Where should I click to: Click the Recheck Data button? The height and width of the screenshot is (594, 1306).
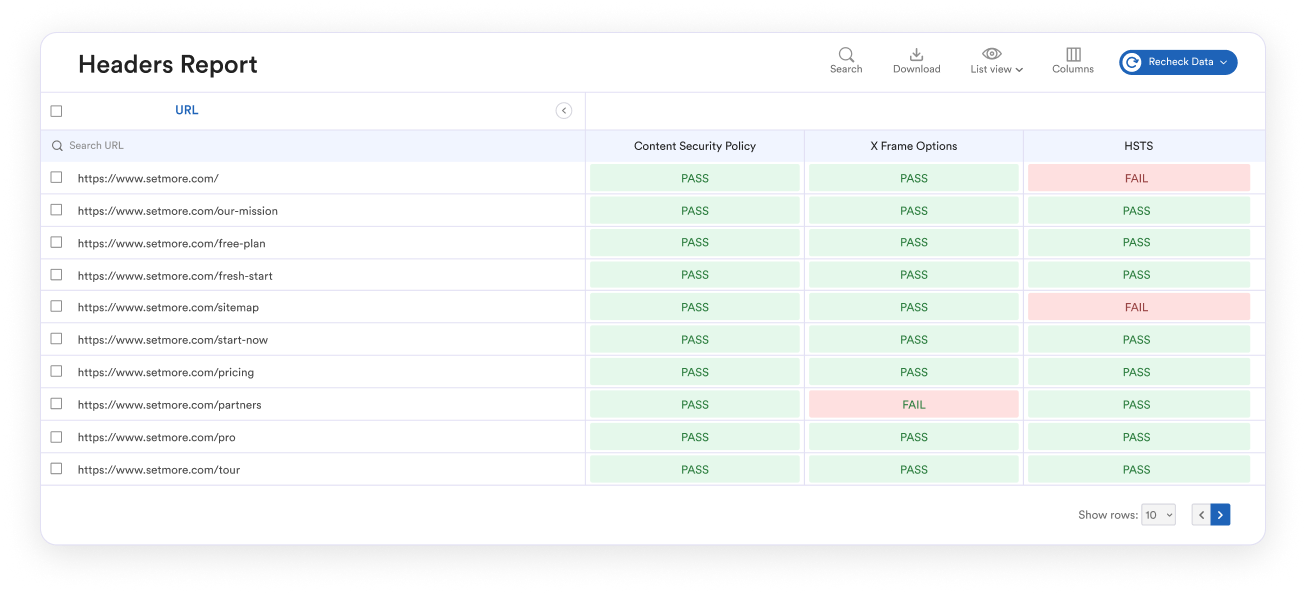(x=1178, y=62)
